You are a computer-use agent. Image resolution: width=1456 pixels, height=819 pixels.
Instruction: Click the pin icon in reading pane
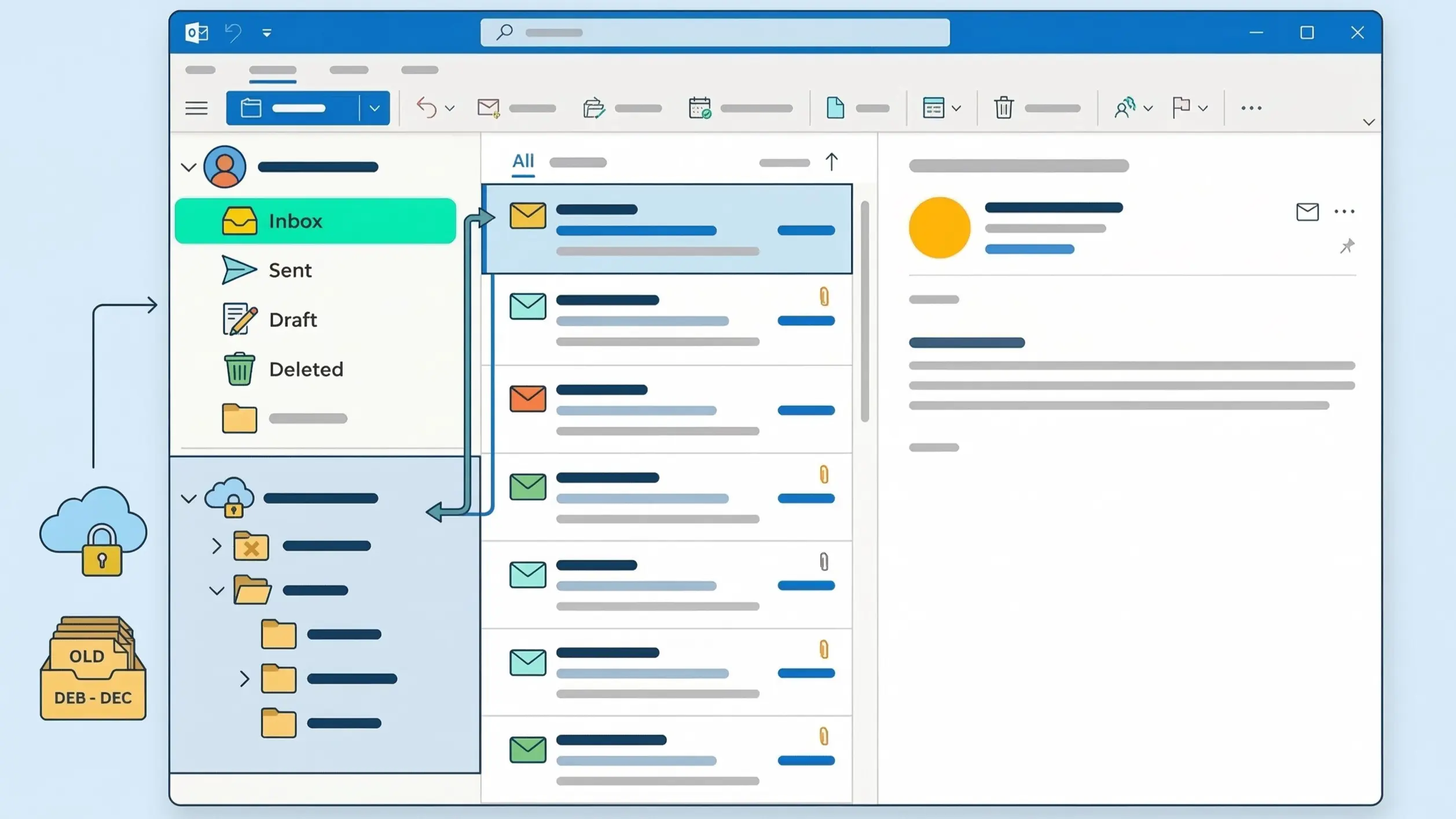pos(1347,246)
